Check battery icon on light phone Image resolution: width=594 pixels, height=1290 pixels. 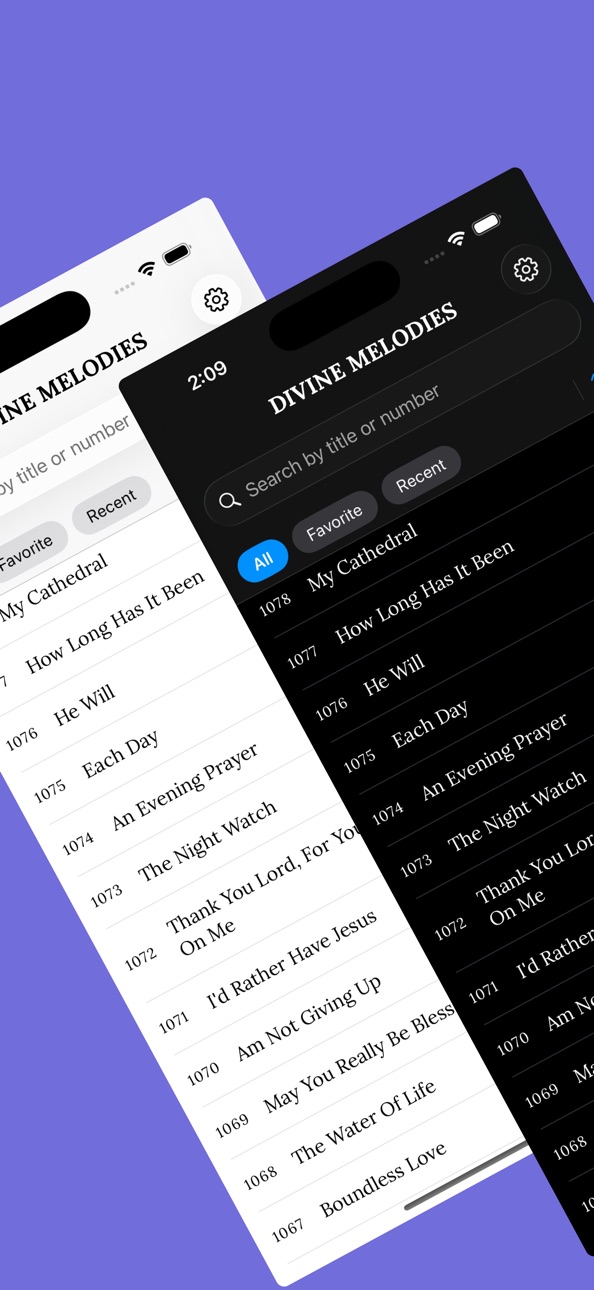coord(177,254)
